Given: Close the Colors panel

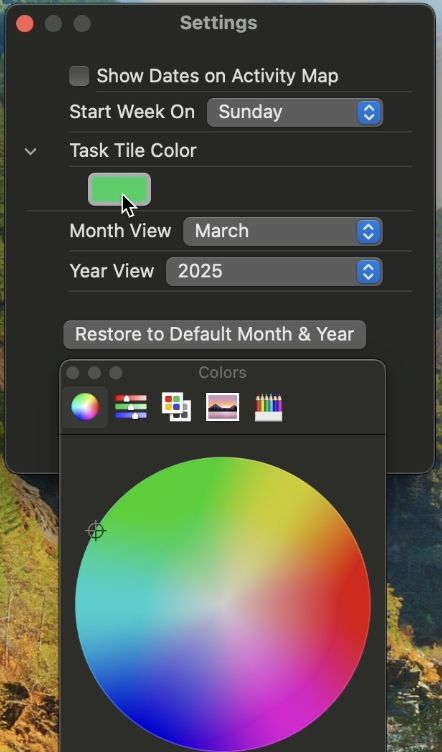Looking at the screenshot, I should (73, 373).
